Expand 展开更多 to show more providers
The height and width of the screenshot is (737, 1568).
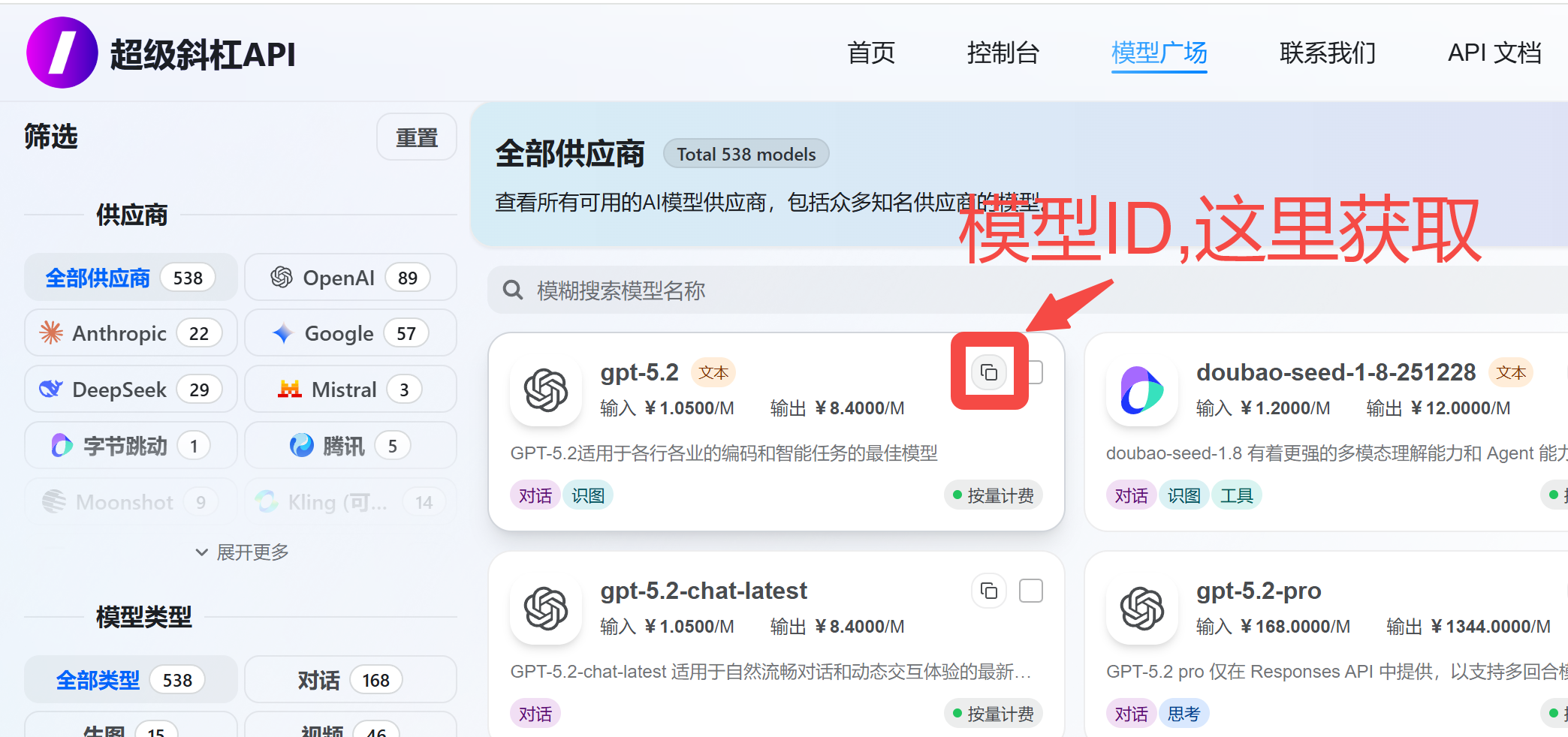(x=240, y=552)
